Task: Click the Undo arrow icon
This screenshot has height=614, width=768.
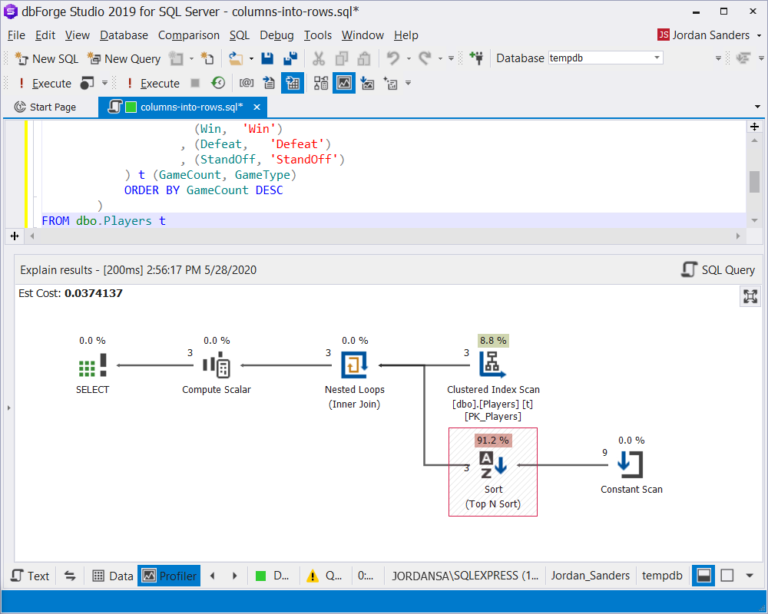Action: [393, 59]
